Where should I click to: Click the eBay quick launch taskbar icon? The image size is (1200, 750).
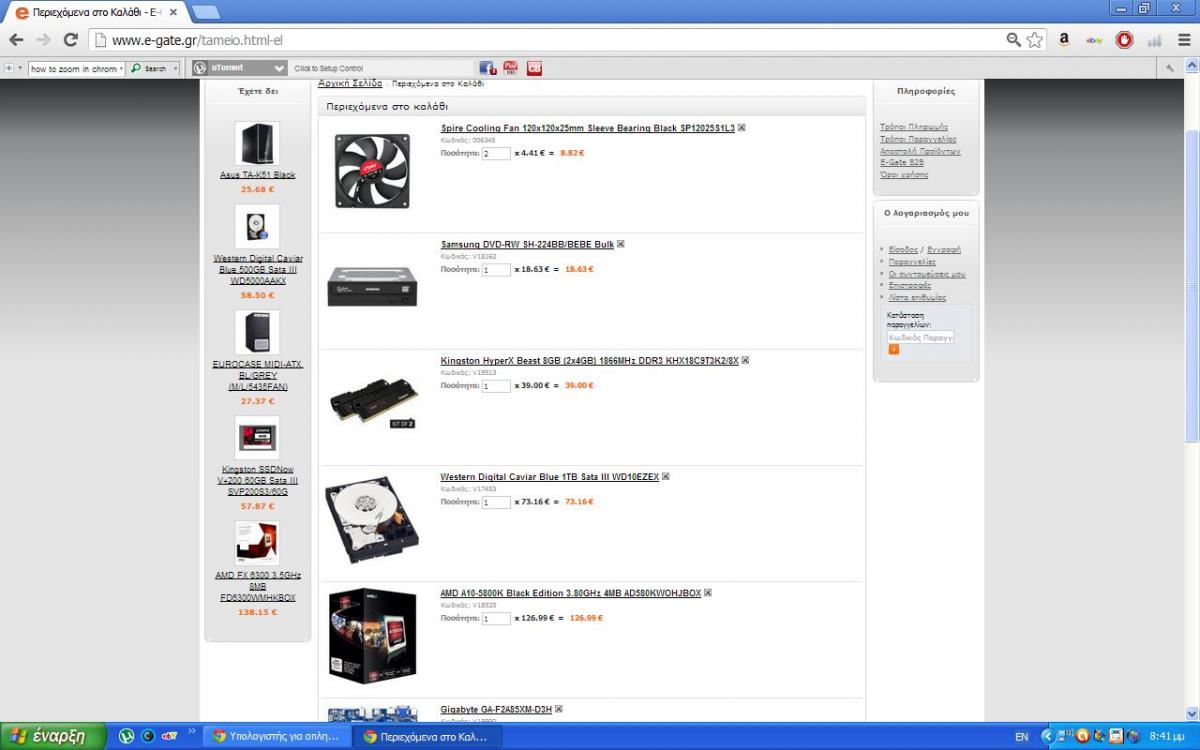(170, 736)
